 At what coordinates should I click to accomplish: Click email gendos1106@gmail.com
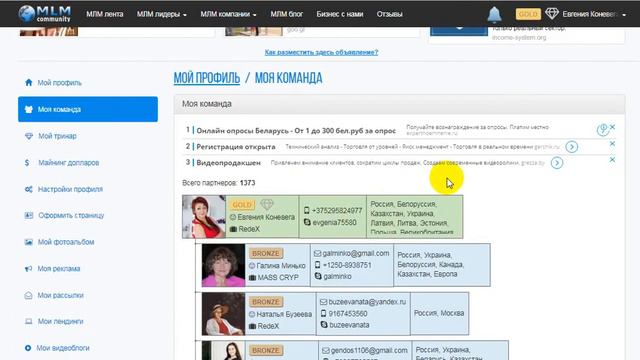[x=369, y=350]
